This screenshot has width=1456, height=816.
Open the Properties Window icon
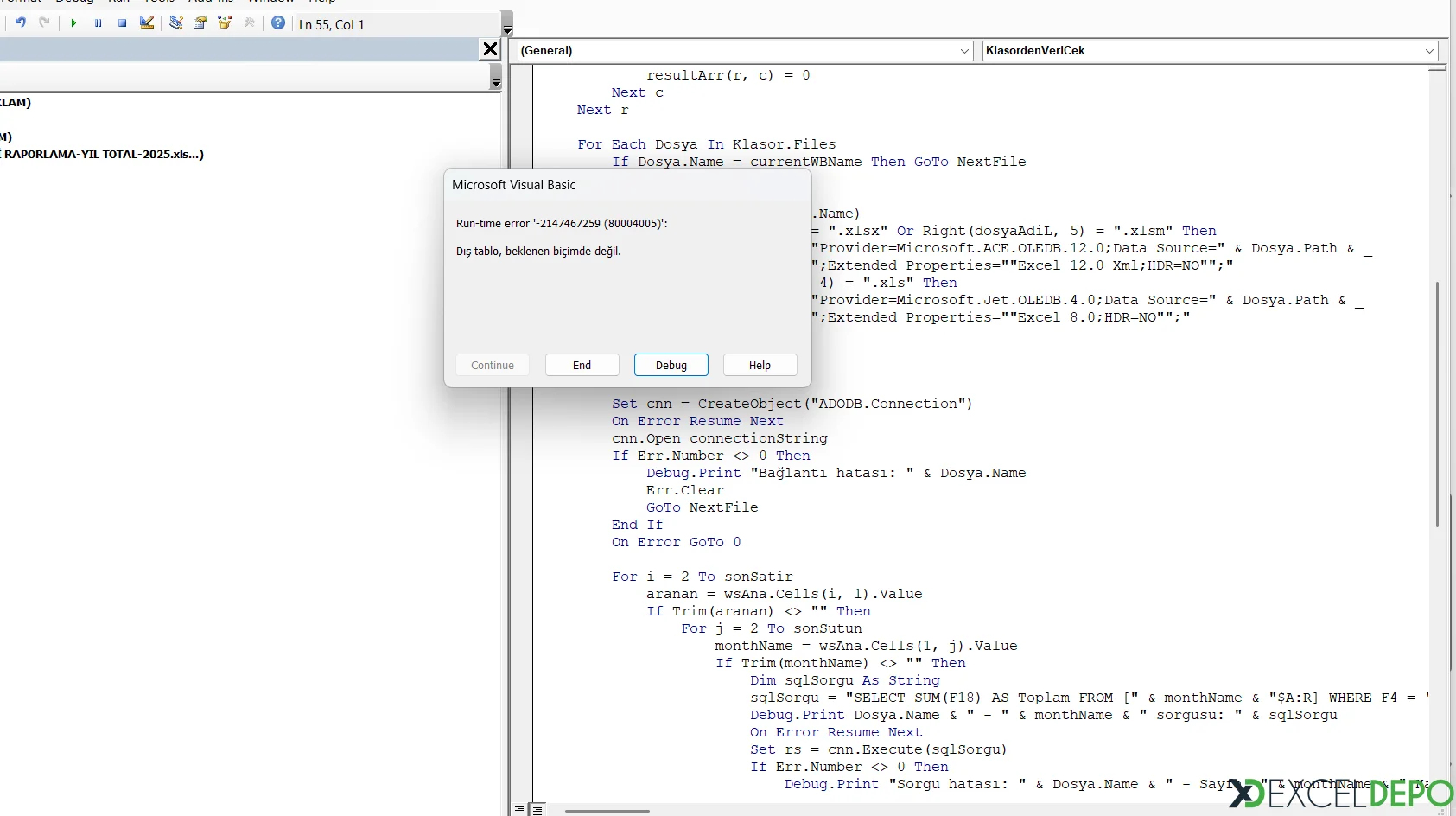tap(200, 23)
